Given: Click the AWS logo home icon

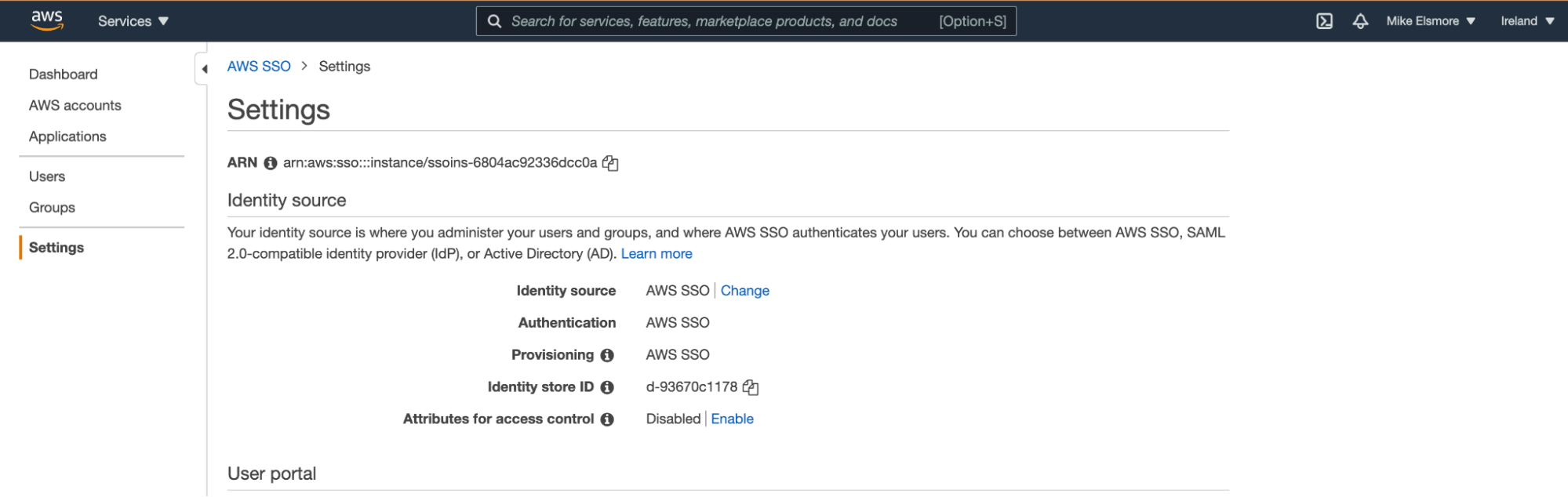Looking at the screenshot, I should (x=46, y=20).
